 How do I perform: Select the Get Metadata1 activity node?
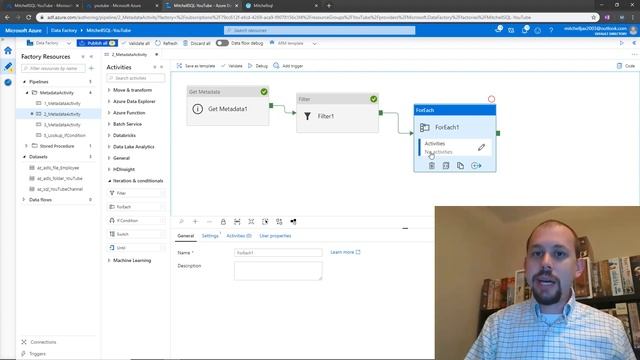pos(228,105)
